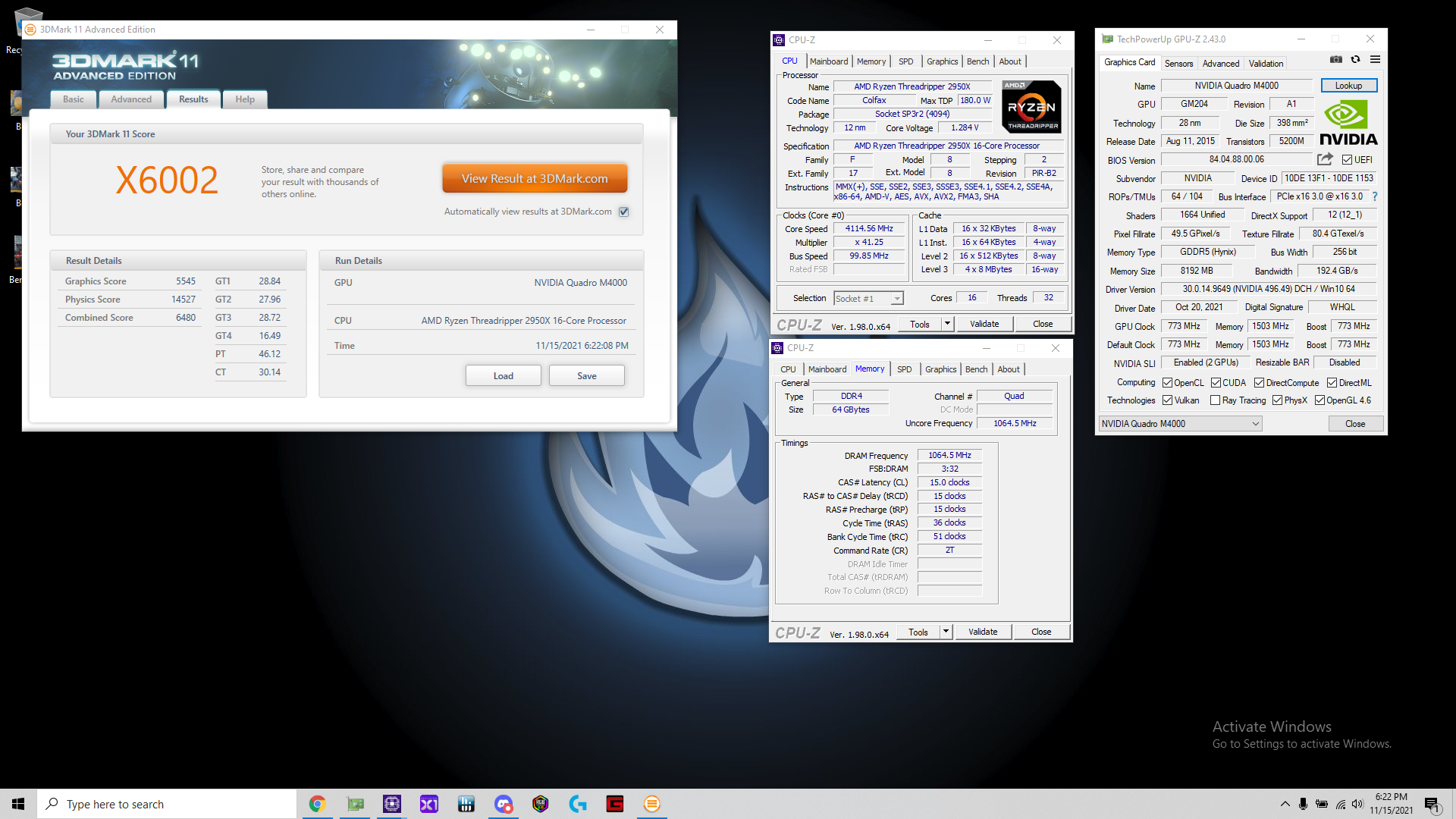
Task: Toggle Automatically view results at 3DMark.com checkbox
Action: (623, 212)
